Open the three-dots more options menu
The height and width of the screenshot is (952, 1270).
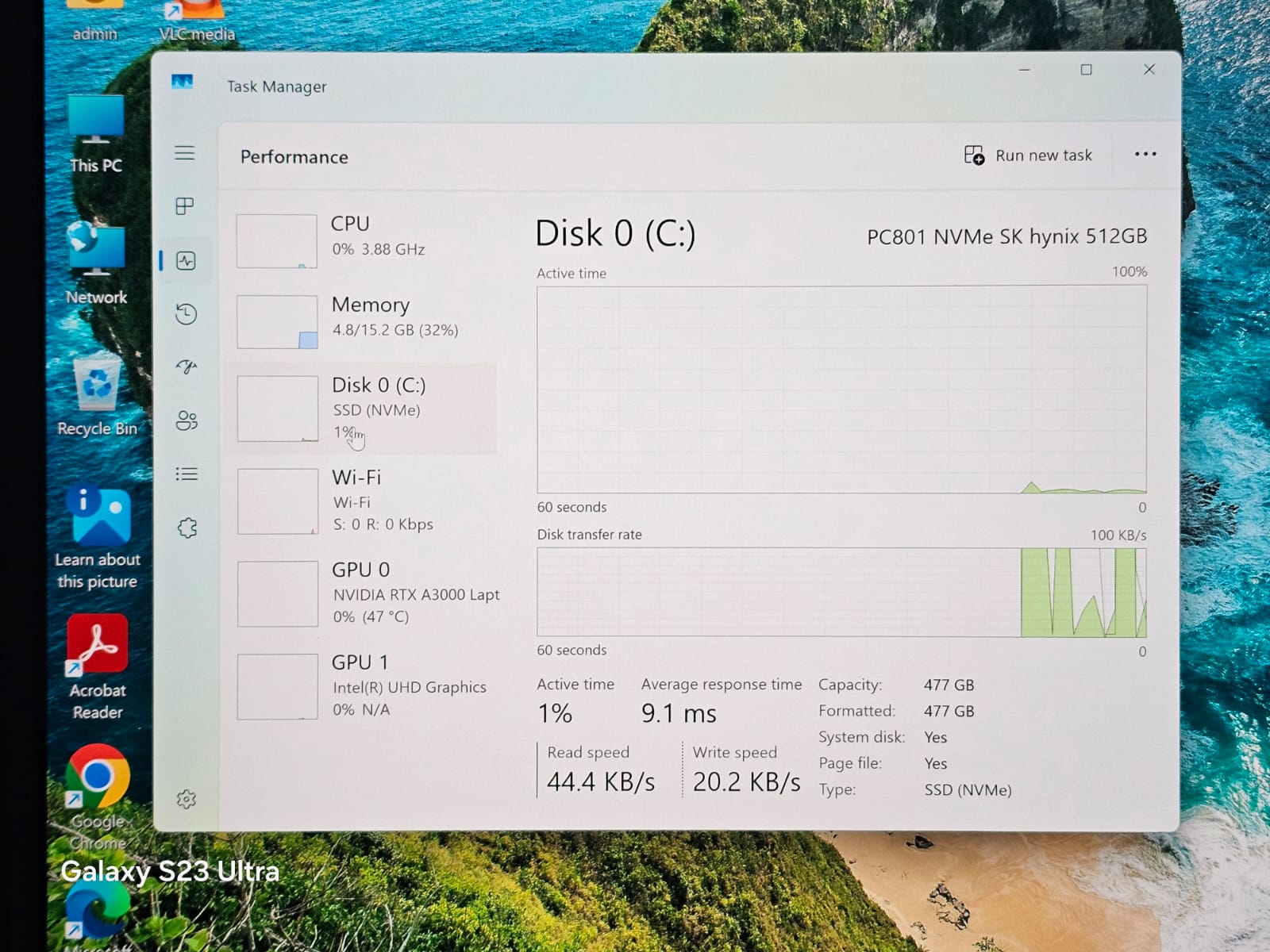coord(1145,154)
